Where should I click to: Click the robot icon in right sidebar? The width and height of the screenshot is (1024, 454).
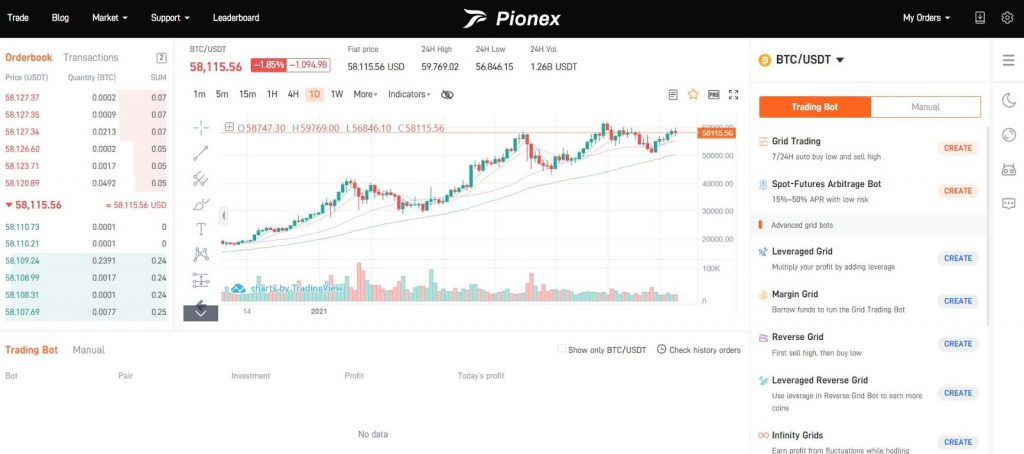tap(1008, 169)
